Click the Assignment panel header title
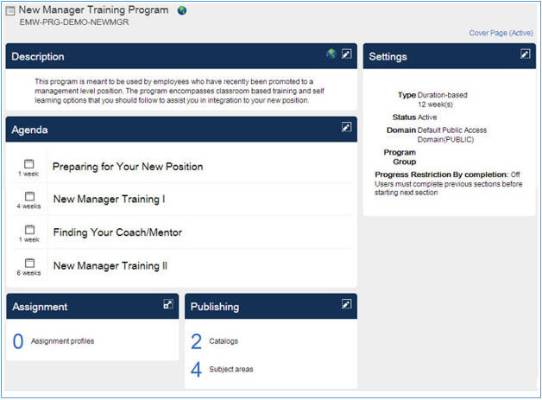The width and height of the screenshot is (542, 400). point(40,307)
